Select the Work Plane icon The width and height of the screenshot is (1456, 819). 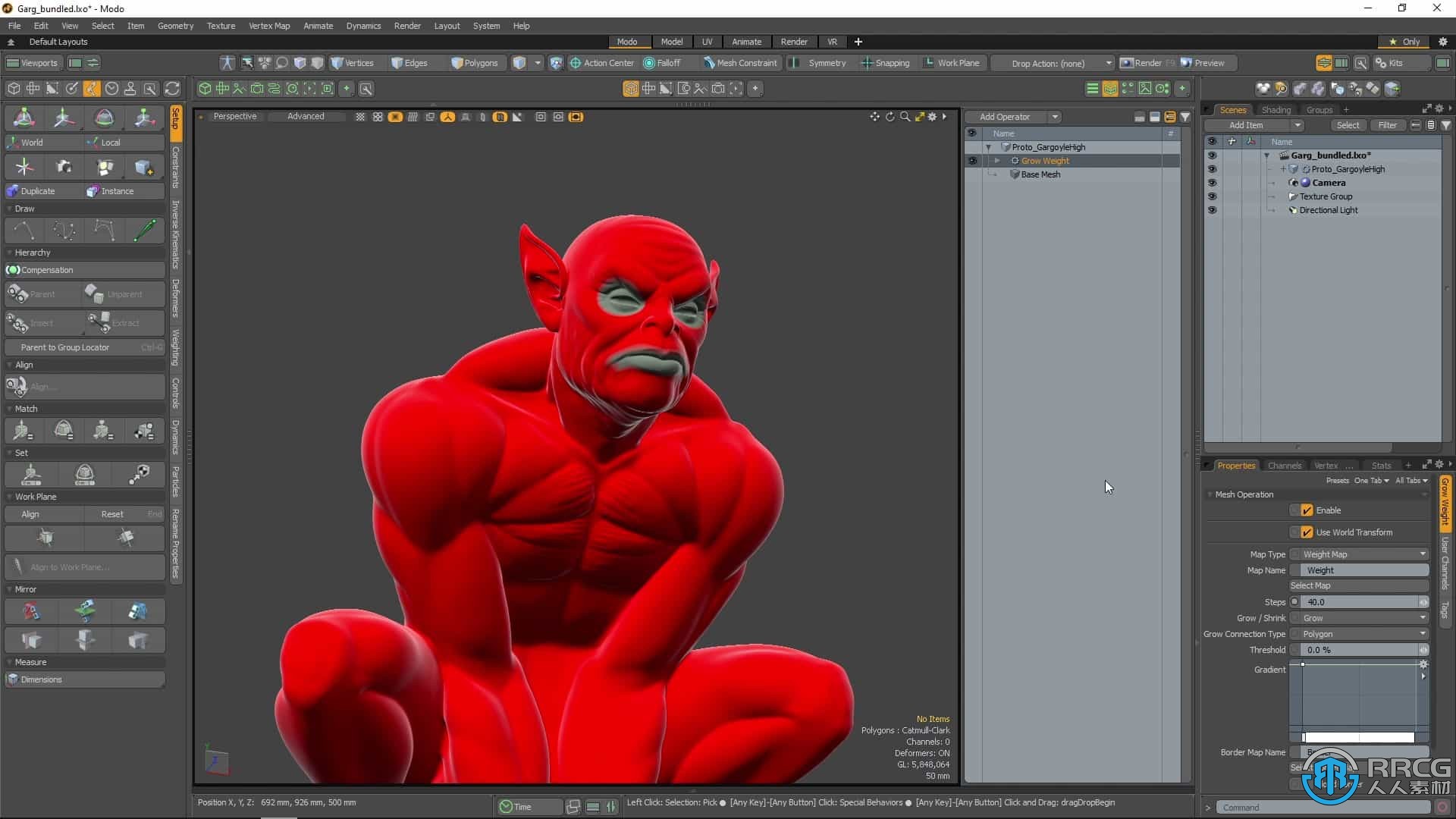coord(926,63)
